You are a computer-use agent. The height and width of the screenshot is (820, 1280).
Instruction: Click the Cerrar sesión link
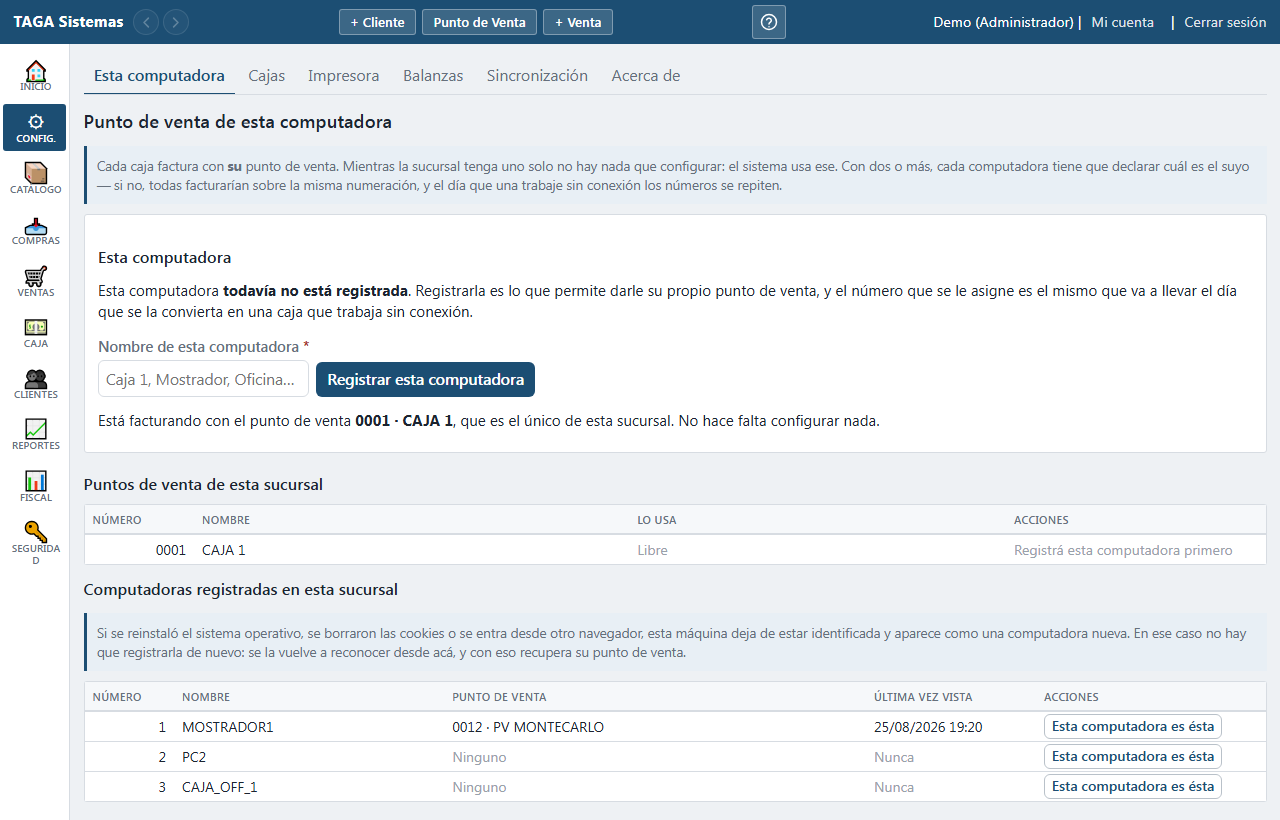(1225, 22)
